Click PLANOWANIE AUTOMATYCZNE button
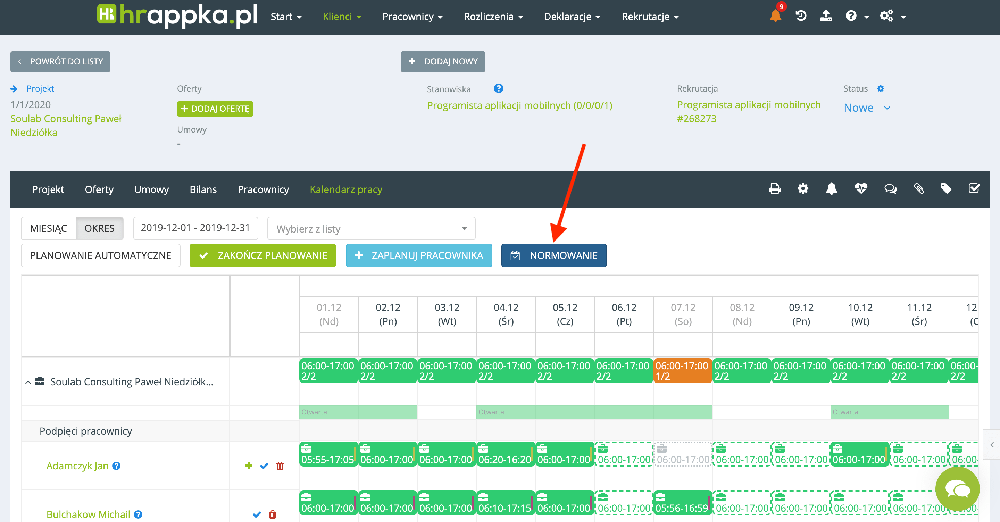This screenshot has height=522, width=1000. (x=101, y=255)
